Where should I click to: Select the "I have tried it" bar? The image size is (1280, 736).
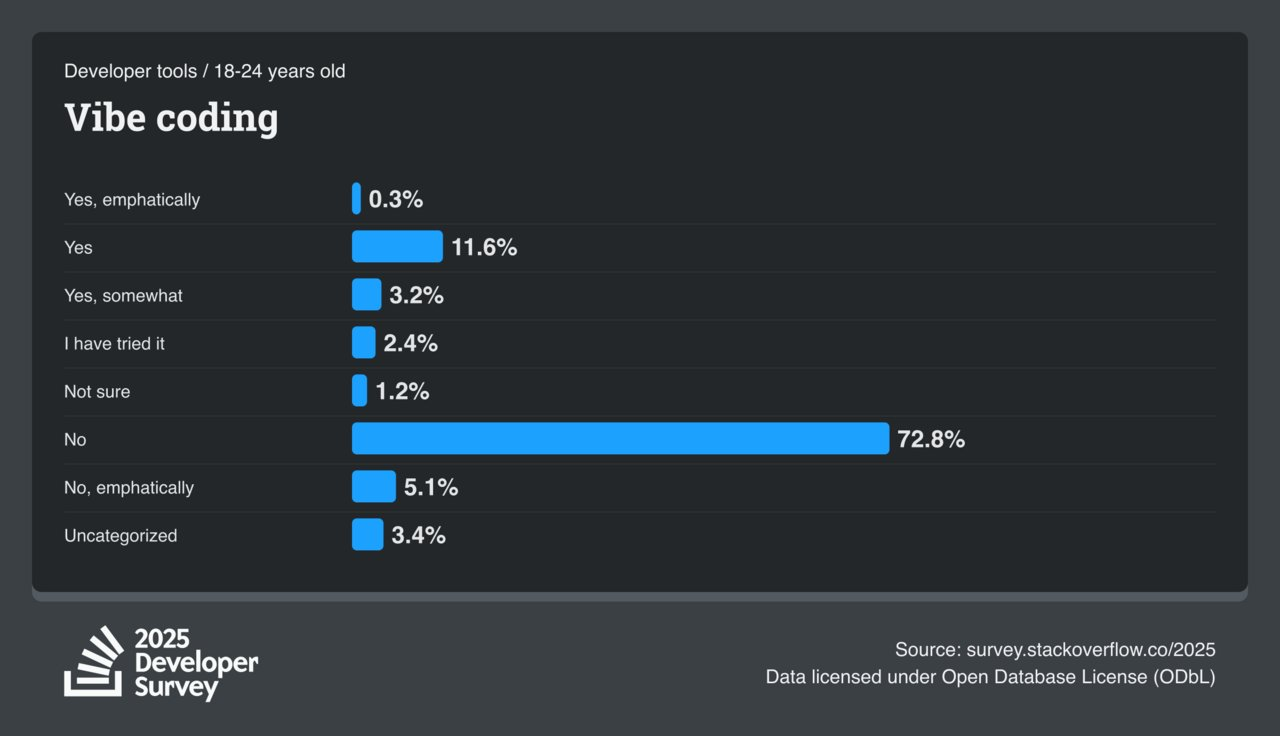point(363,342)
